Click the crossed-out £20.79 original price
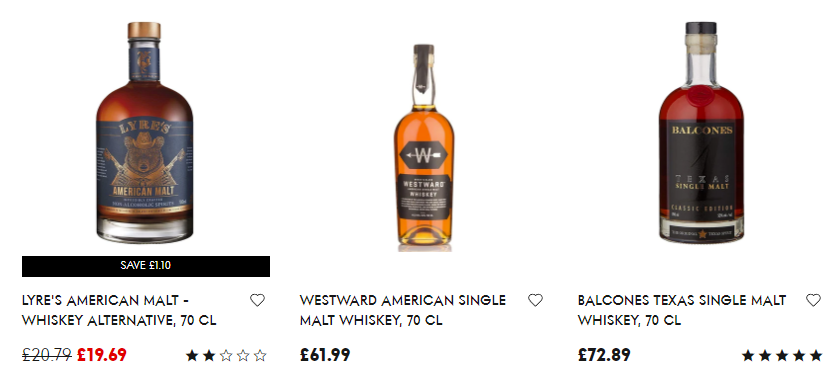The height and width of the screenshot is (371, 825). click(x=47, y=355)
